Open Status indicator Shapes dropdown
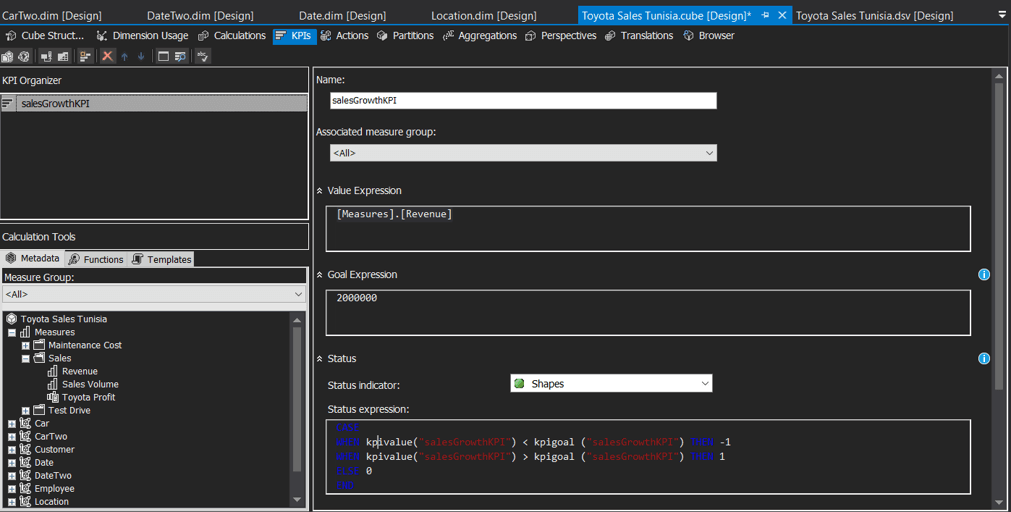 (x=611, y=384)
